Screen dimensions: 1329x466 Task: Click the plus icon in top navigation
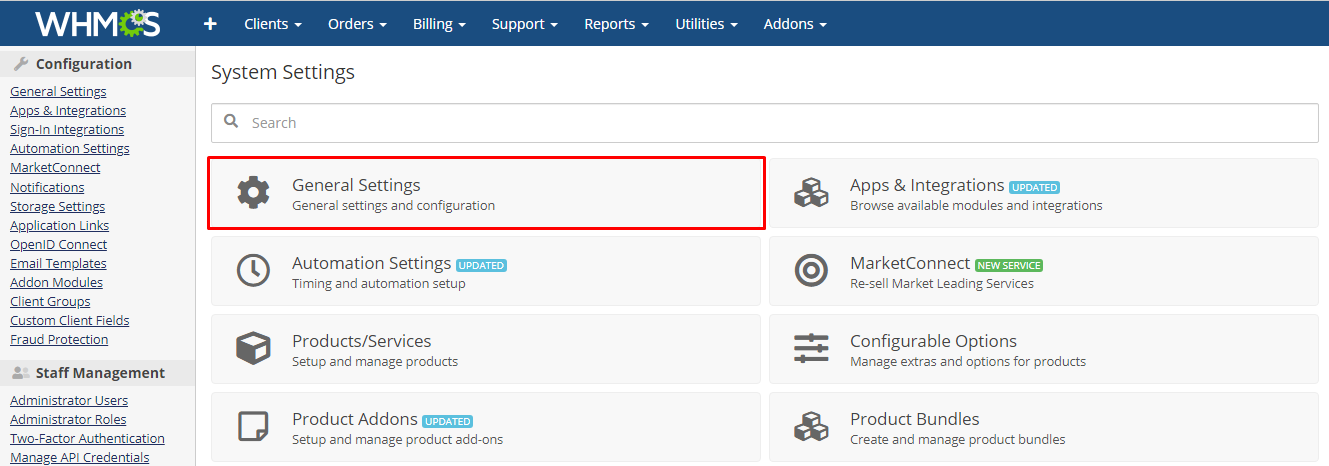point(210,24)
